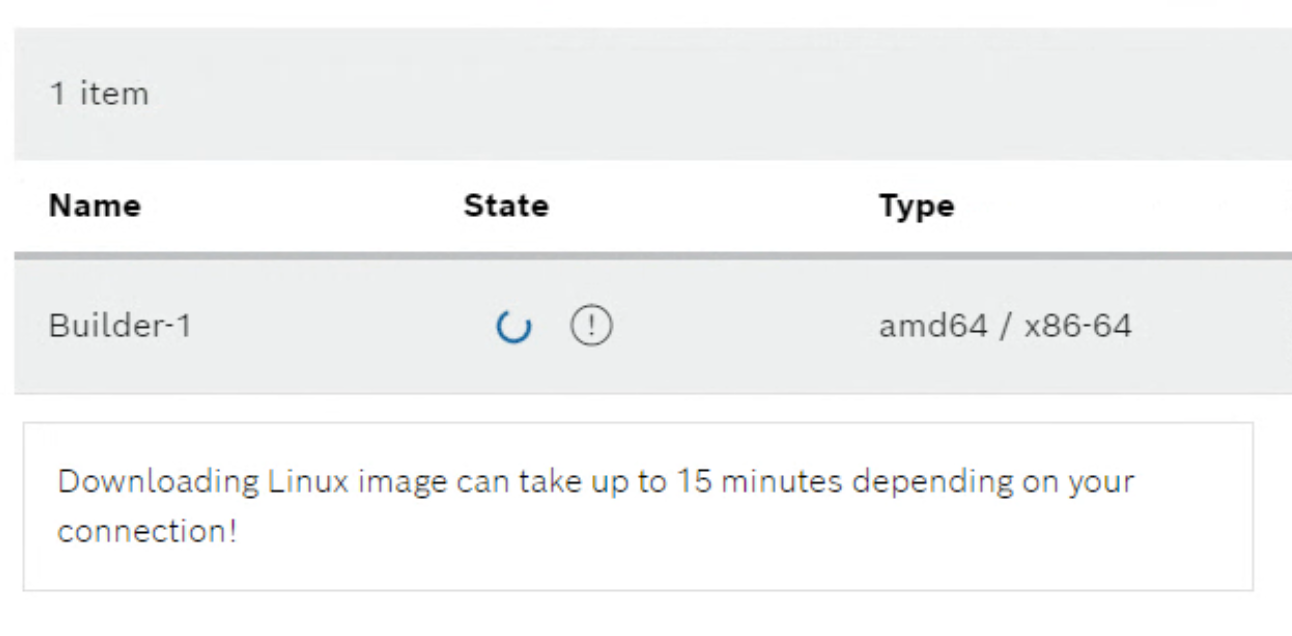Click the table header bar
Screen dimensions: 1292x636
point(646,206)
